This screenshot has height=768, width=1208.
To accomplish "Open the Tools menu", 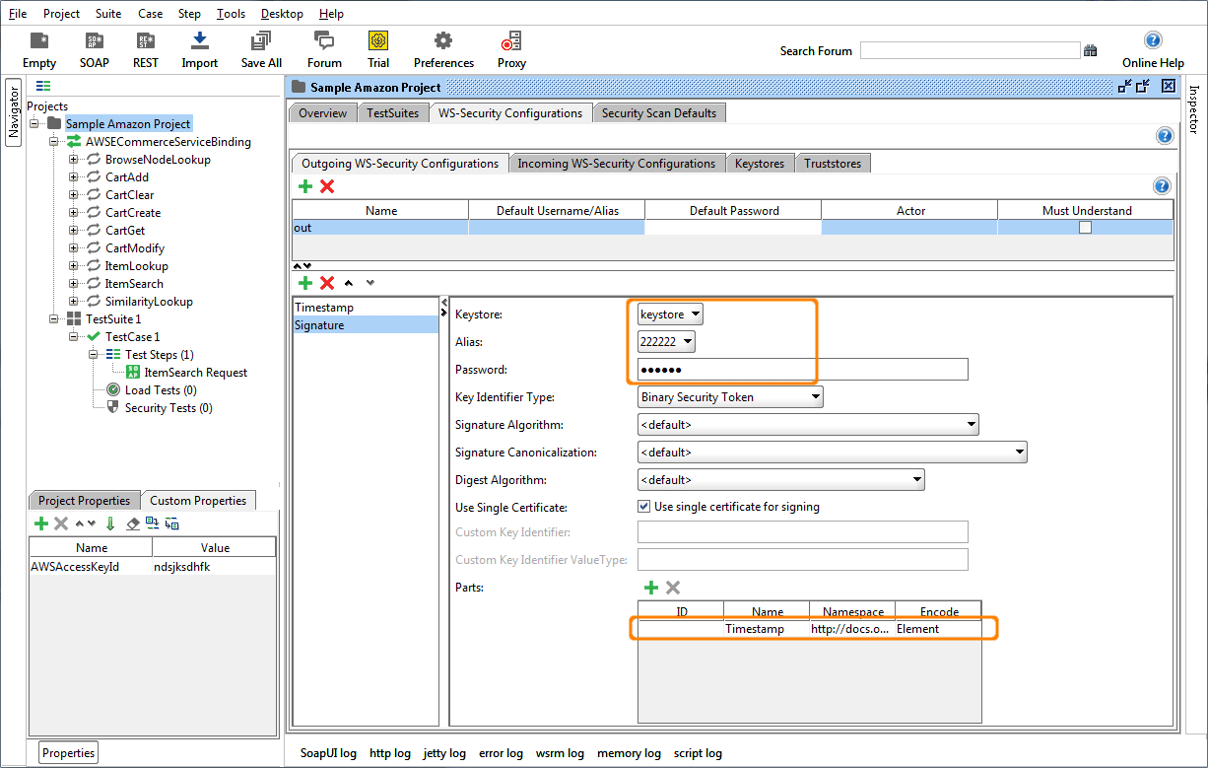I will [x=231, y=14].
